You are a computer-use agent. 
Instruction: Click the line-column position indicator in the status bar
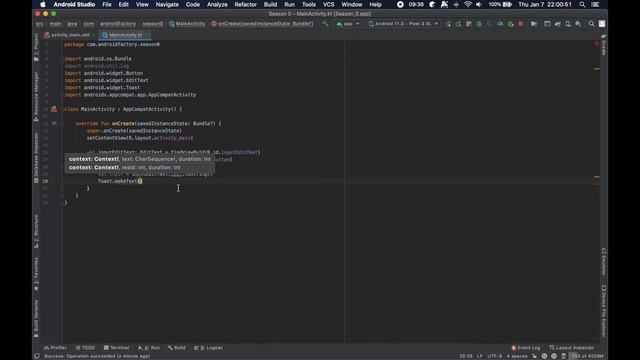coord(466,356)
